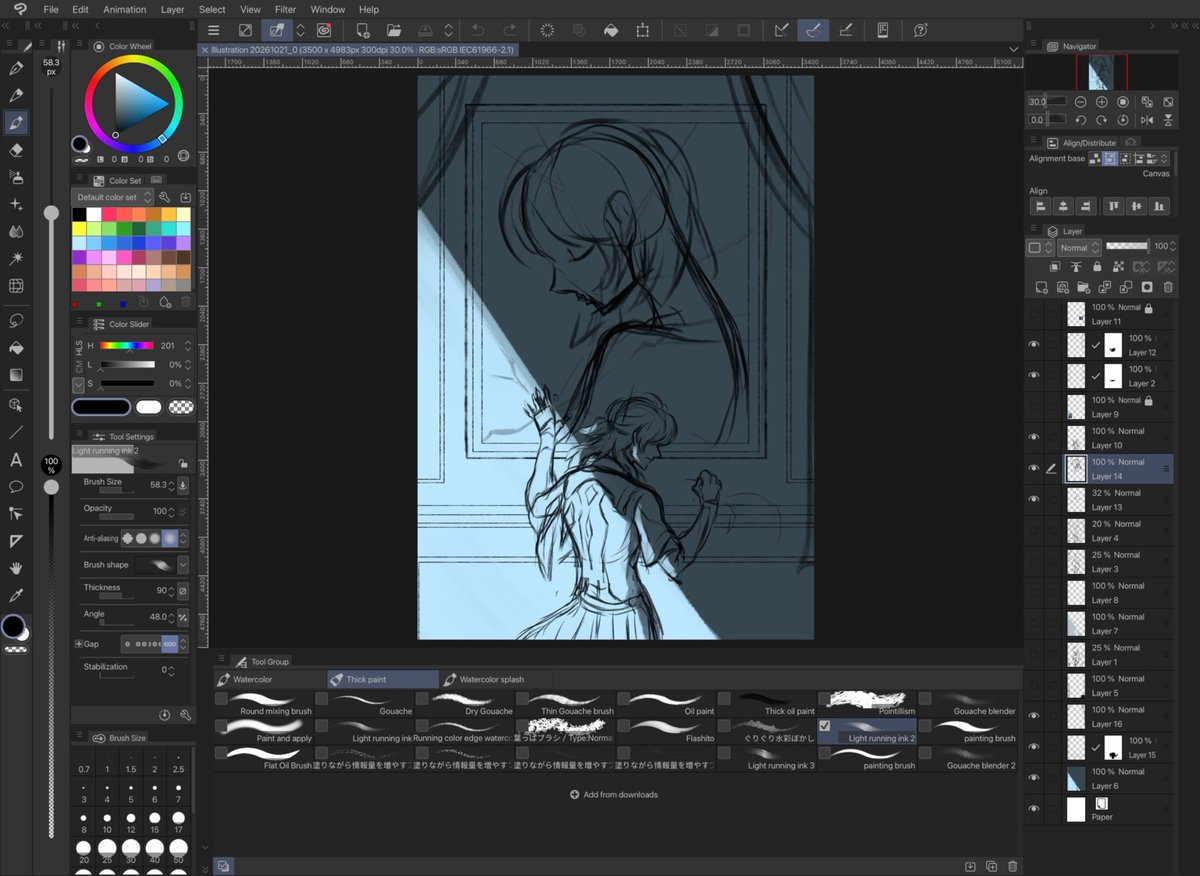Click the Stabilization value stepper
The height and width of the screenshot is (876, 1200).
point(173,670)
